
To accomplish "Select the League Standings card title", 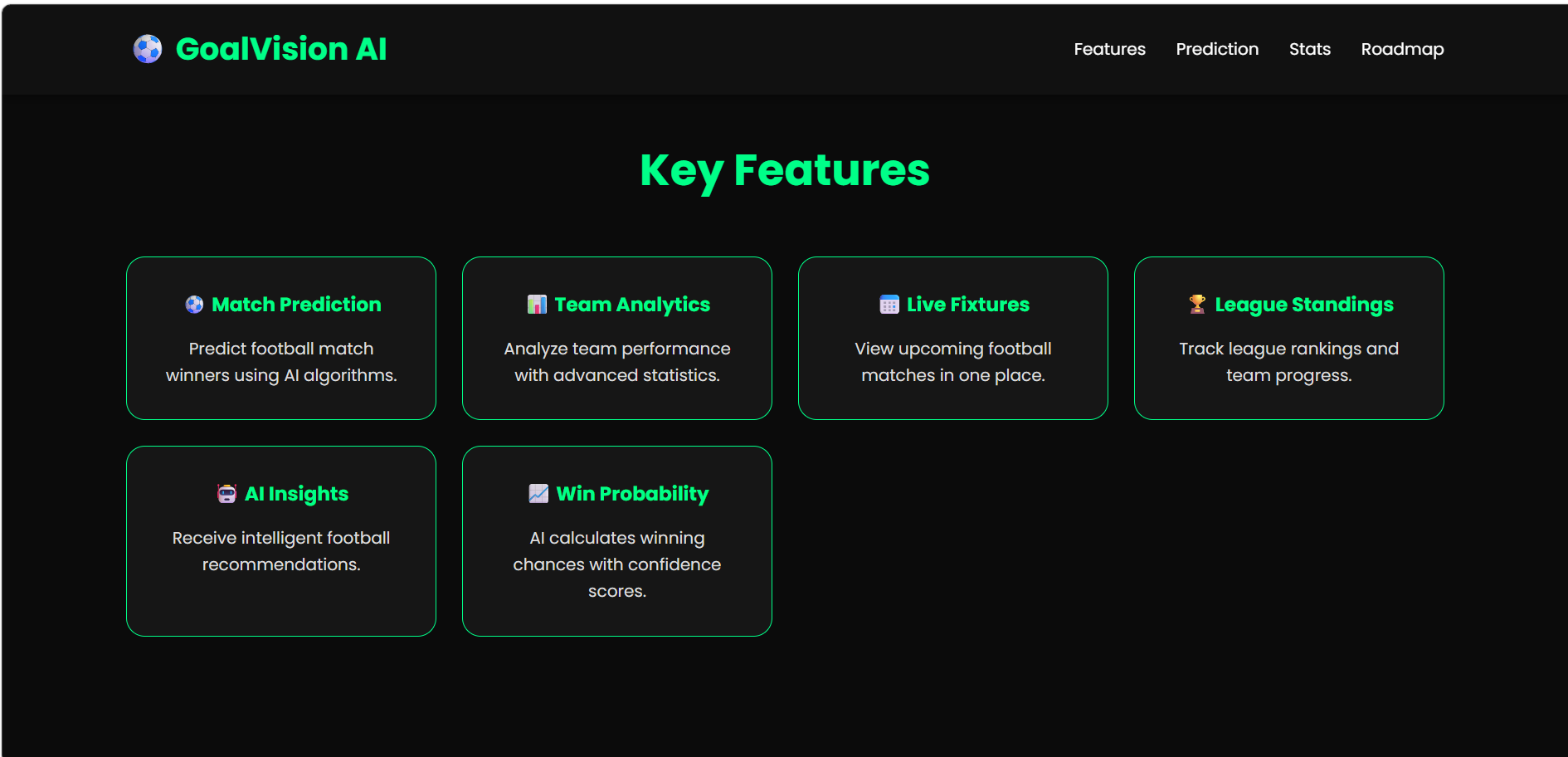I will pyautogui.click(x=1304, y=305).
